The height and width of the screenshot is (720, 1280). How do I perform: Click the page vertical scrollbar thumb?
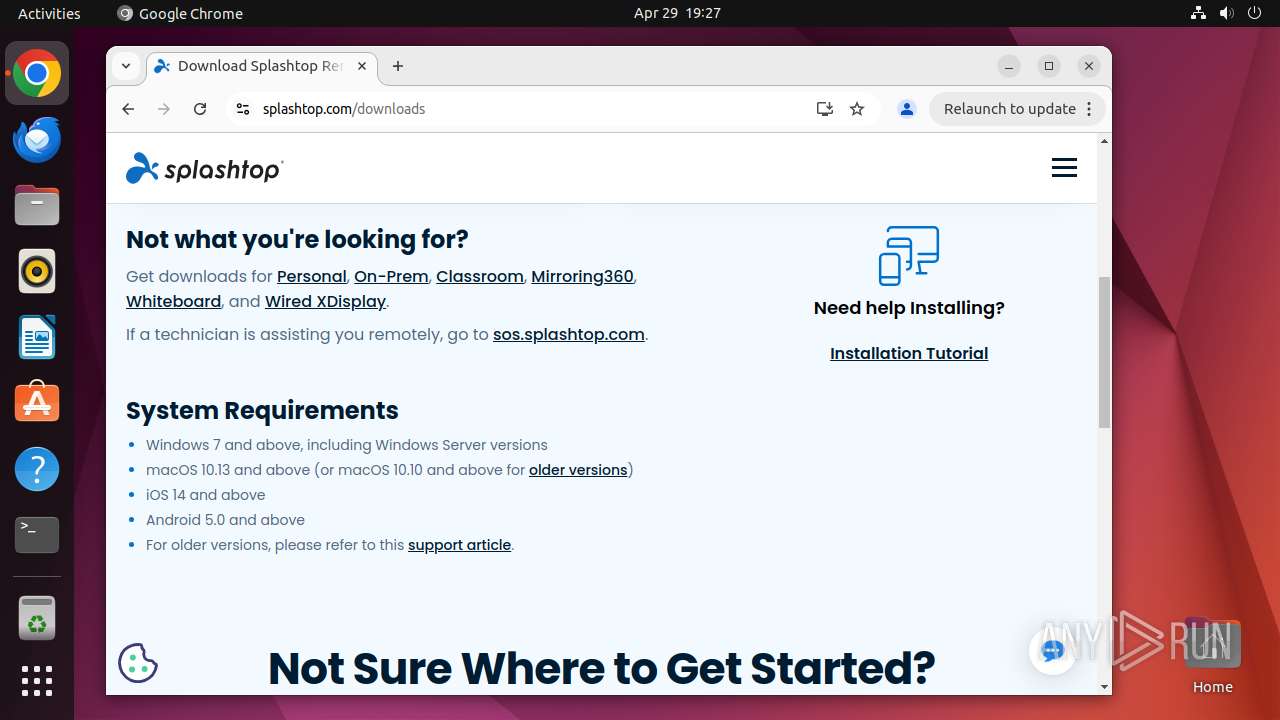coord(1104,352)
